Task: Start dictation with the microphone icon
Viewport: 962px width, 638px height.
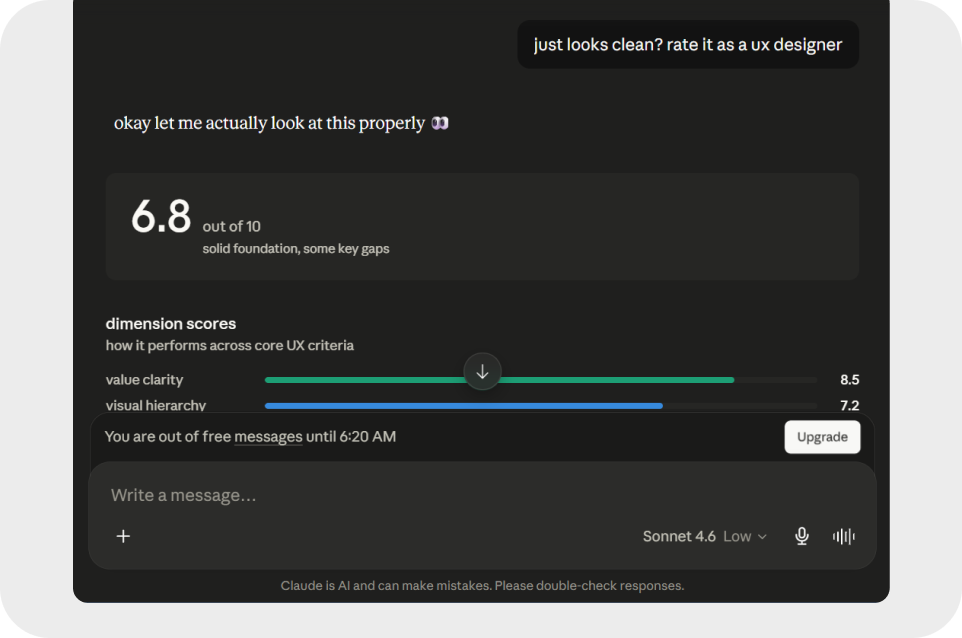Action: tap(801, 536)
